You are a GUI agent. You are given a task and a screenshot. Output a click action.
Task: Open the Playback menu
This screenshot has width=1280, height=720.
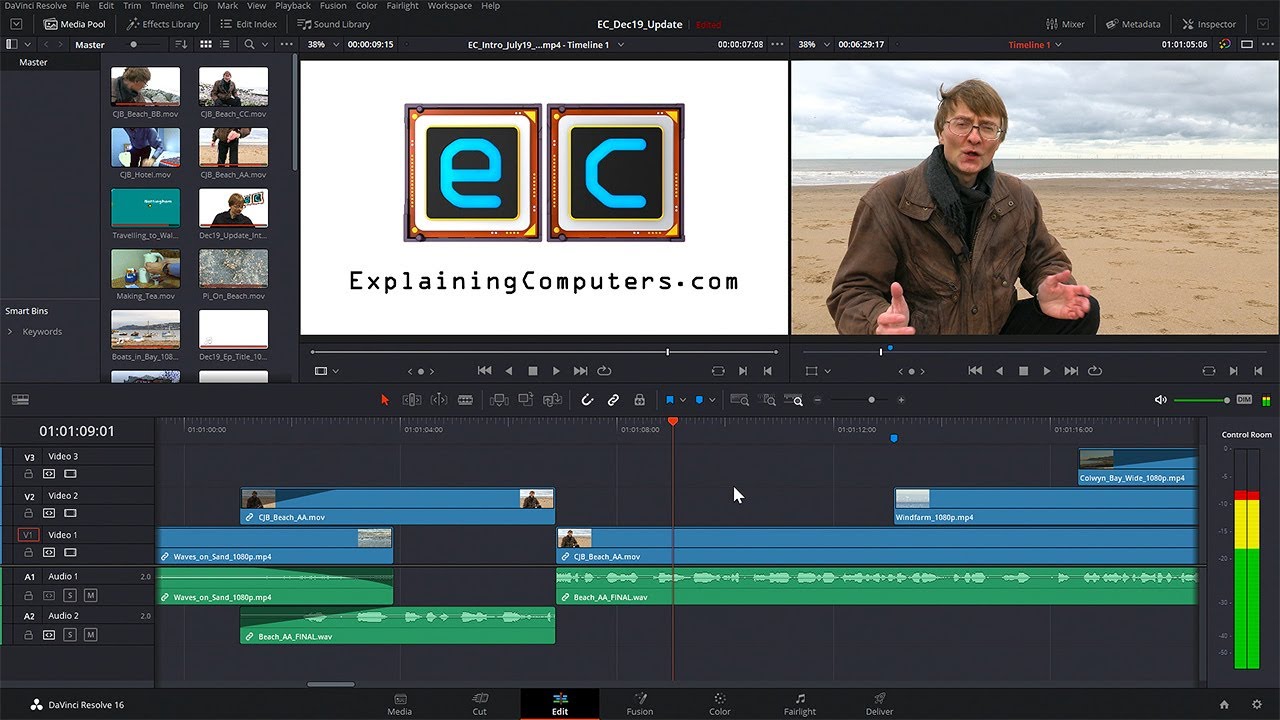tap(292, 6)
